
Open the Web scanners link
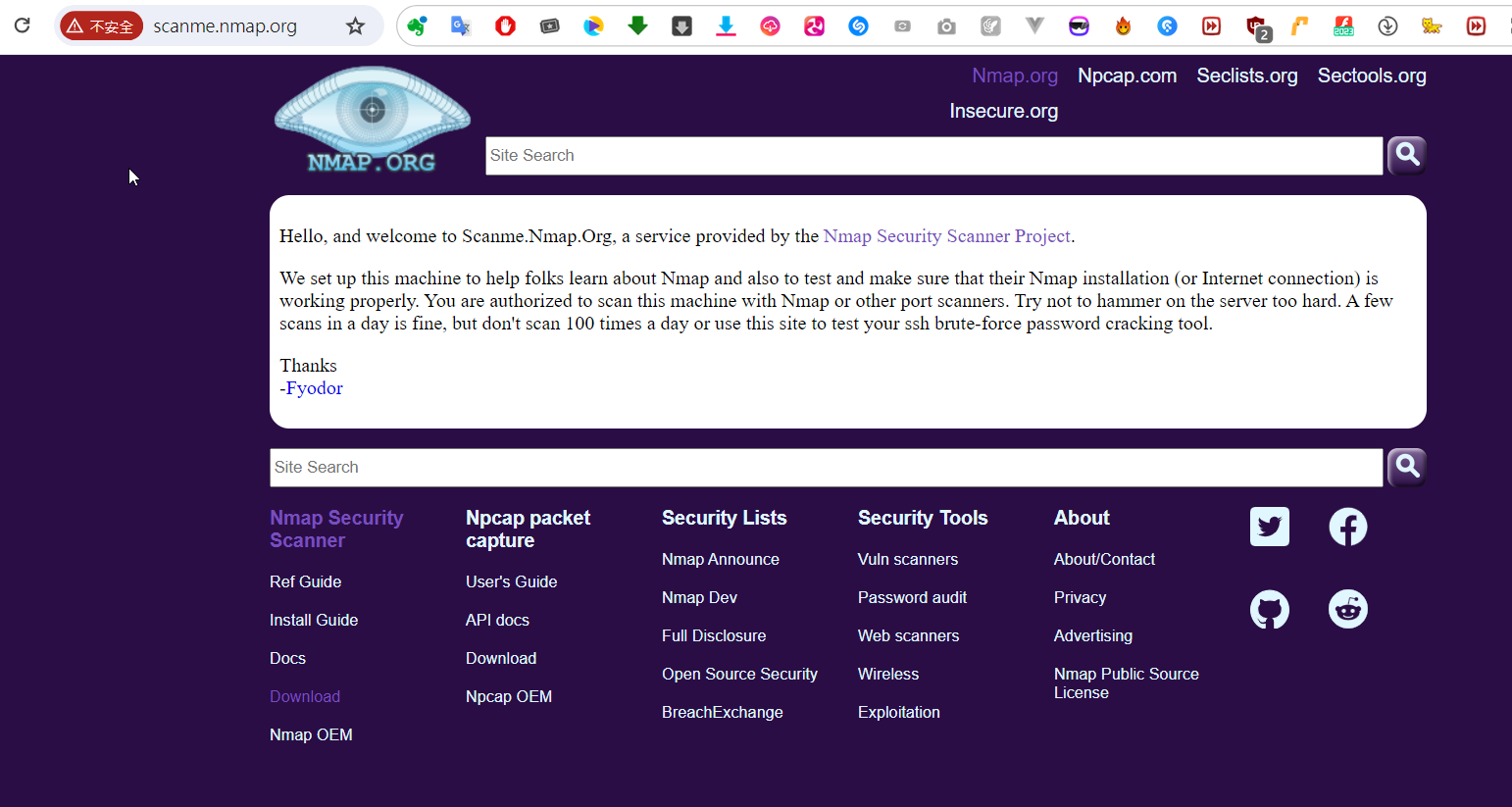point(909,635)
